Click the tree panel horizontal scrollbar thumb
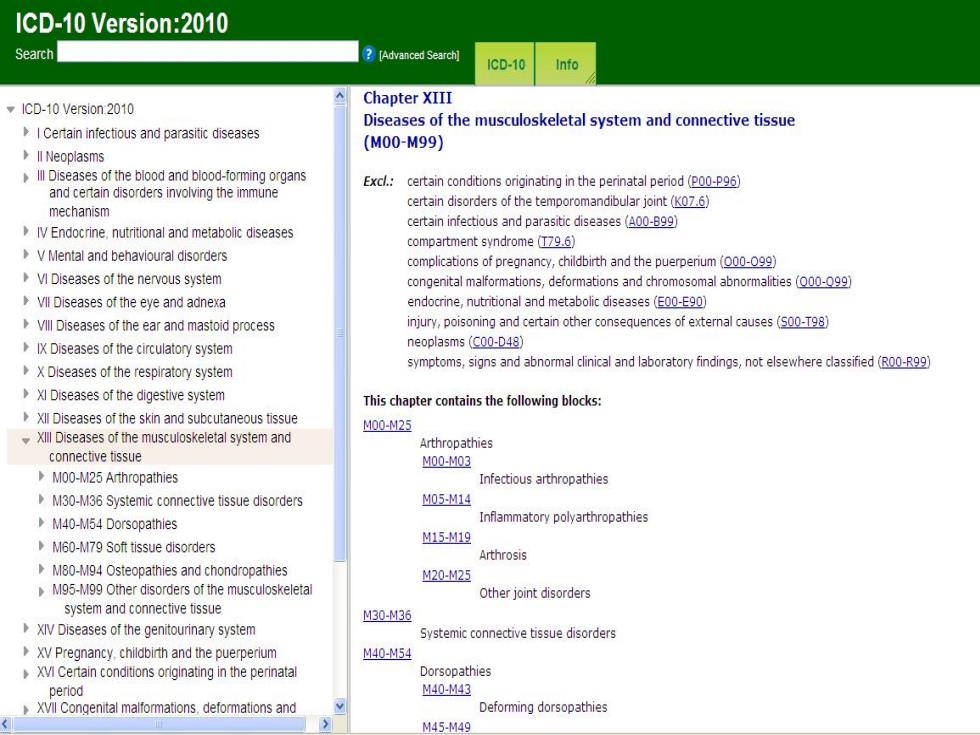Viewport: 980px width, 735px height. (x=159, y=724)
